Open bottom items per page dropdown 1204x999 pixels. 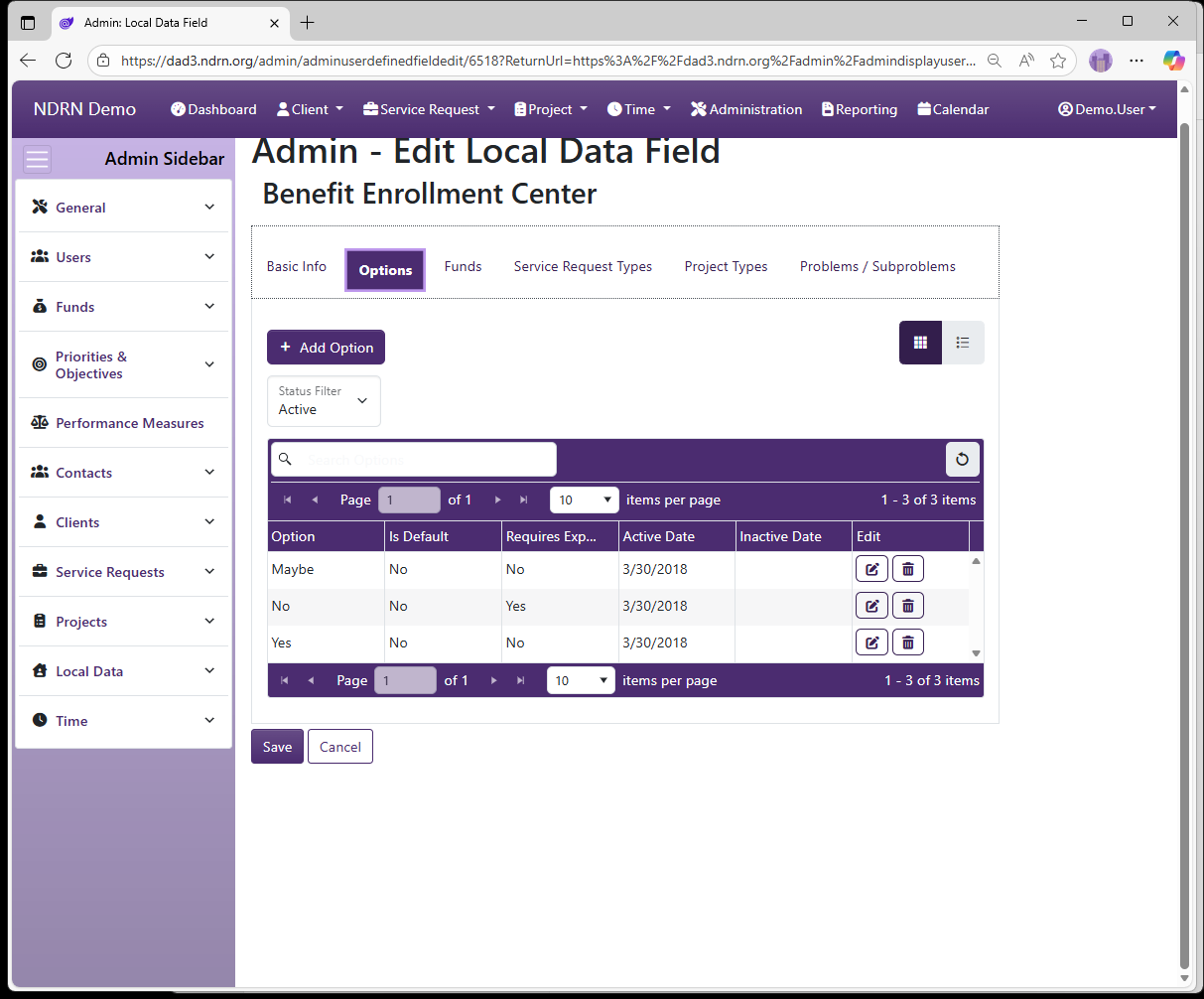[x=581, y=680]
